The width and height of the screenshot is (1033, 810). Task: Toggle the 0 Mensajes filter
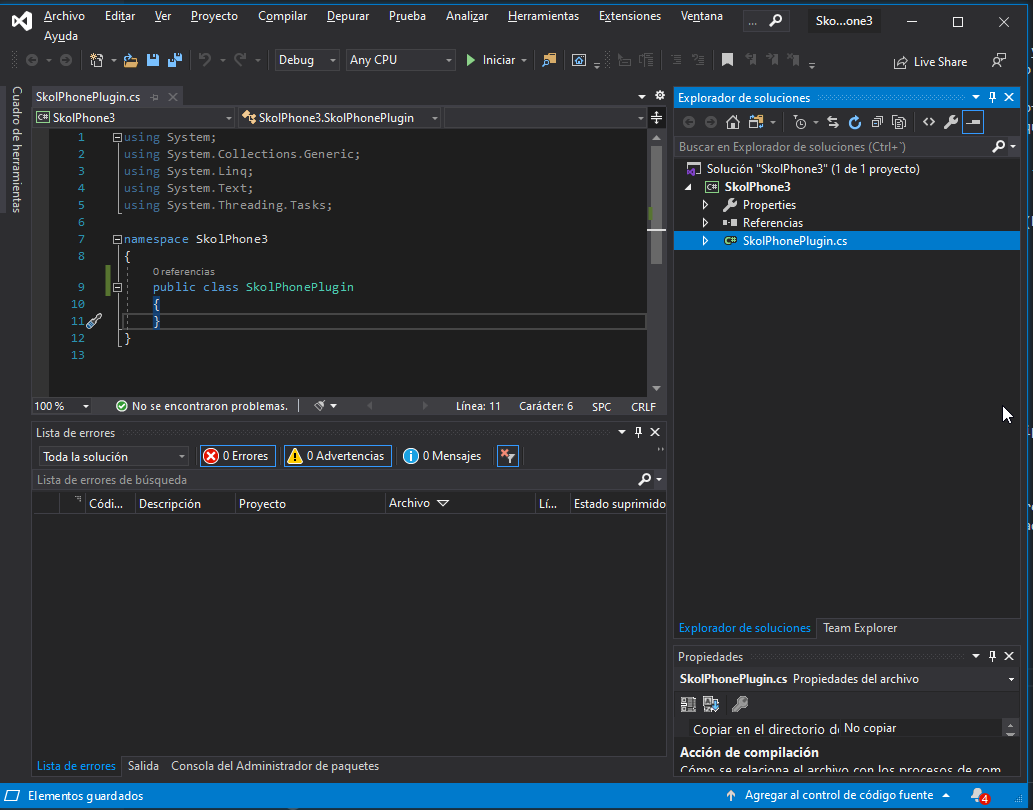pyautogui.click(x=442, y=456)
